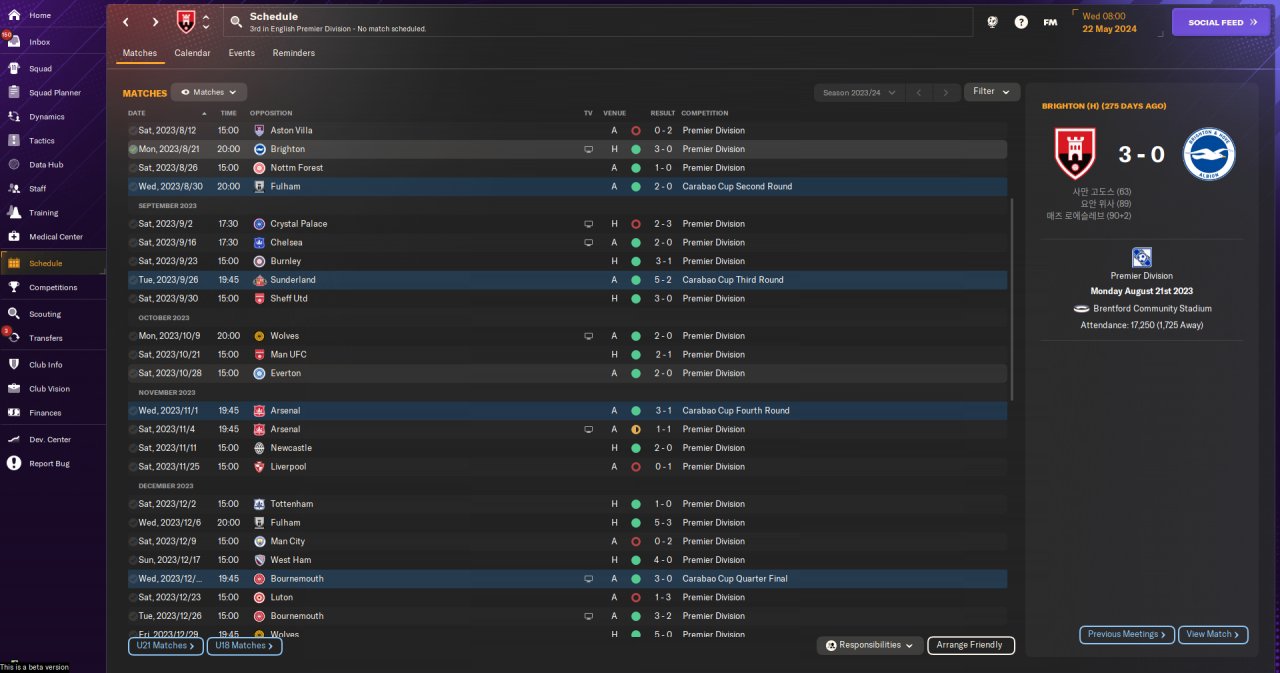The image size is (1280, 673).
Task: Open the Data Hub
Action: click(x=46, y=165)
